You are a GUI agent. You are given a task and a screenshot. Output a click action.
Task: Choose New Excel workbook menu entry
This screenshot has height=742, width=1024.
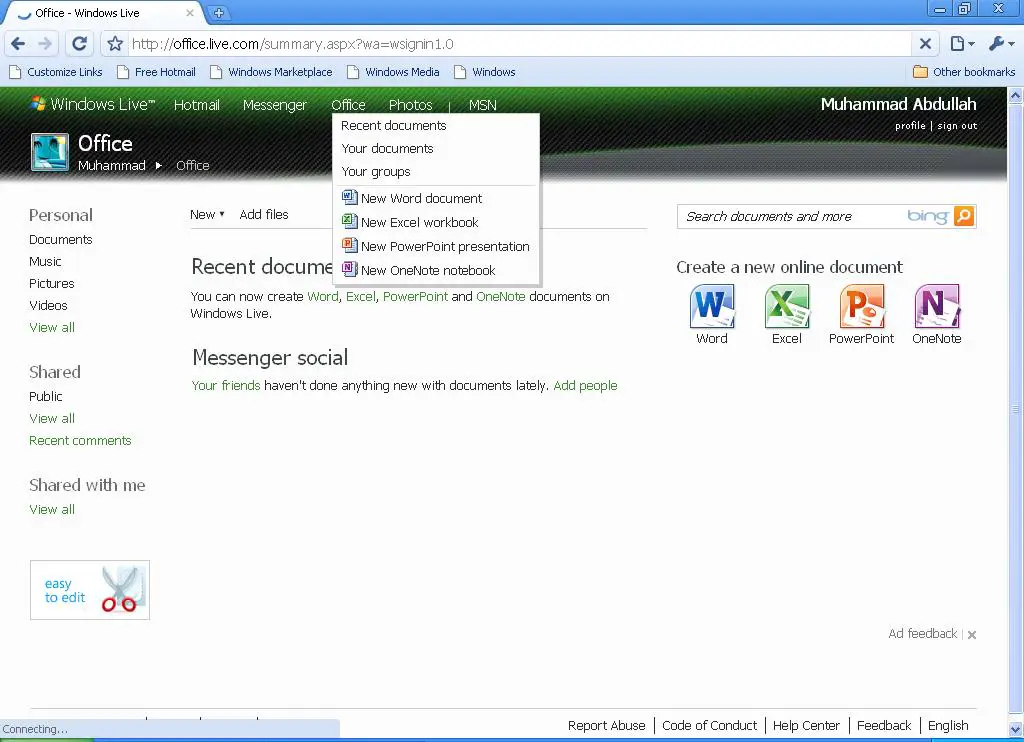click(419, 222)
